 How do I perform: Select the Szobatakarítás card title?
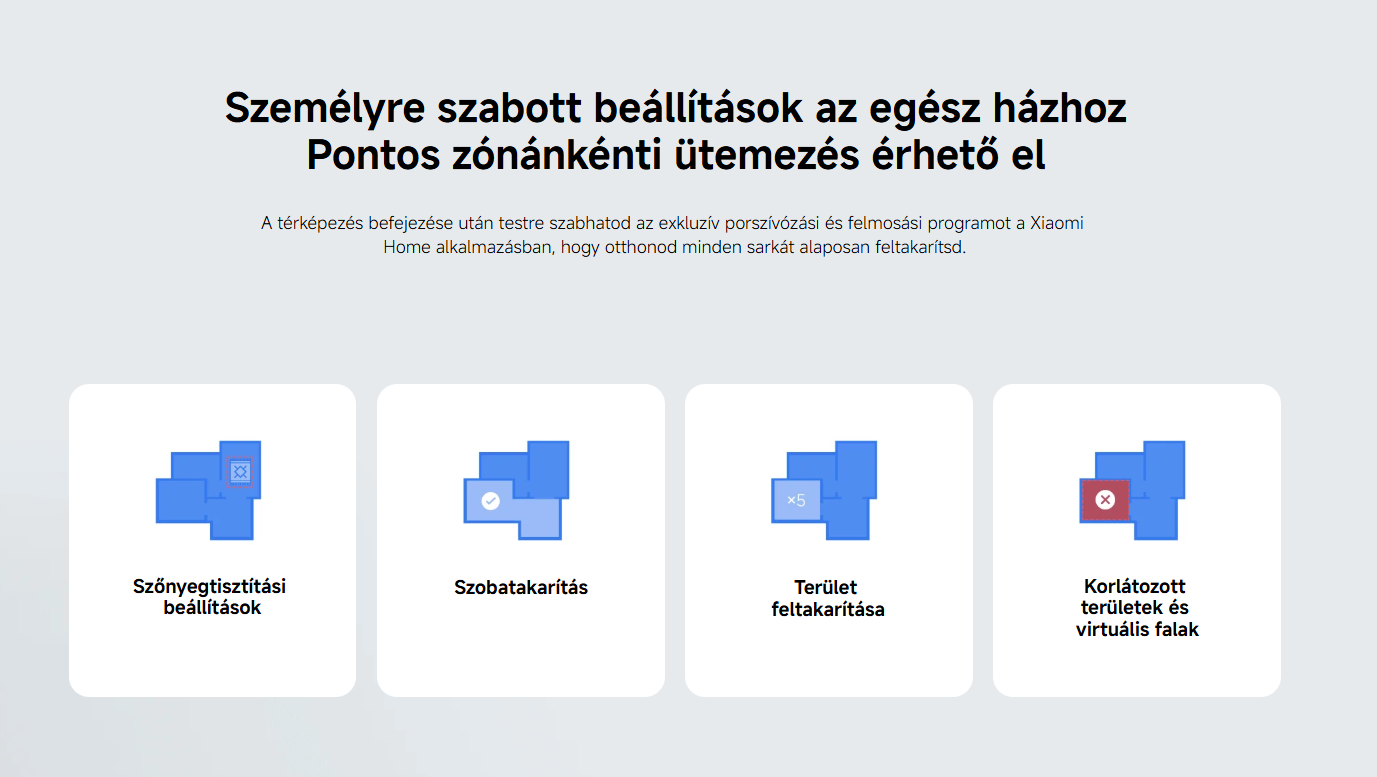click(x=520, y=588)
